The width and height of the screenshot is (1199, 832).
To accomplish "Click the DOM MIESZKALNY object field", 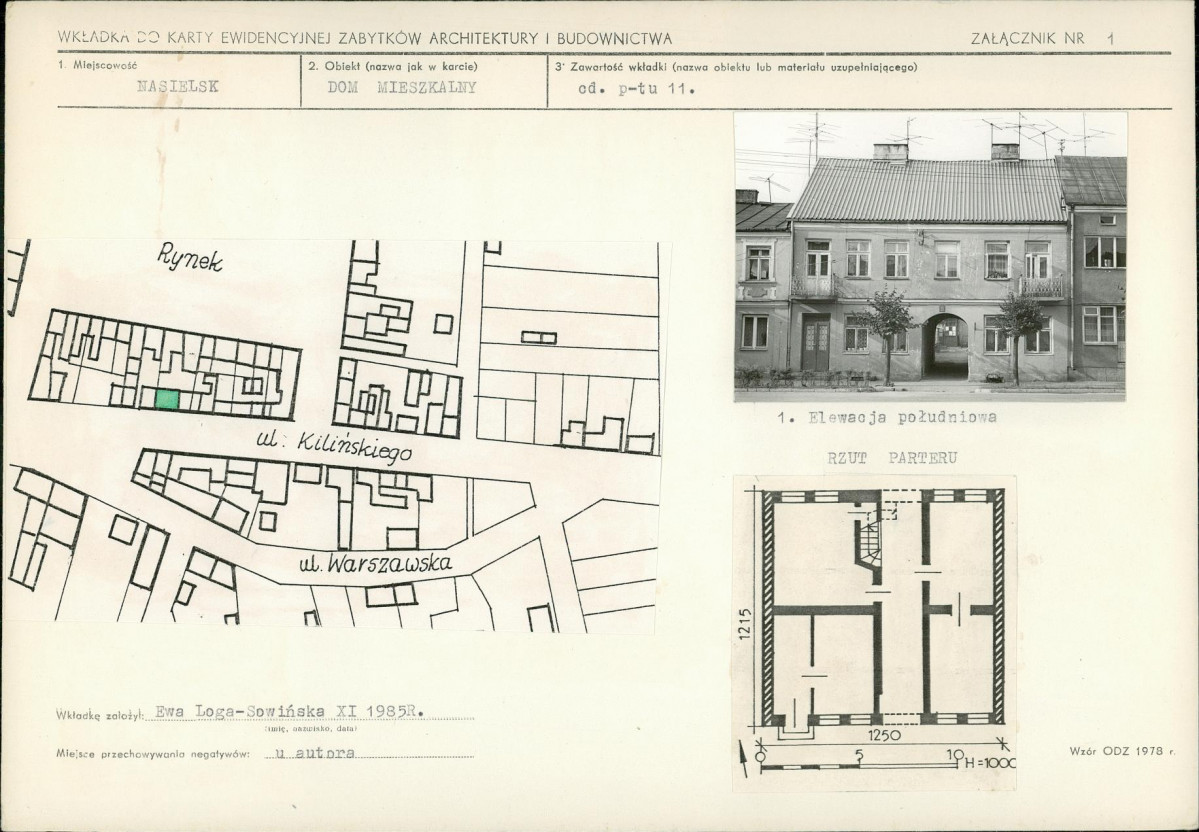I will (x=402, y=87).
